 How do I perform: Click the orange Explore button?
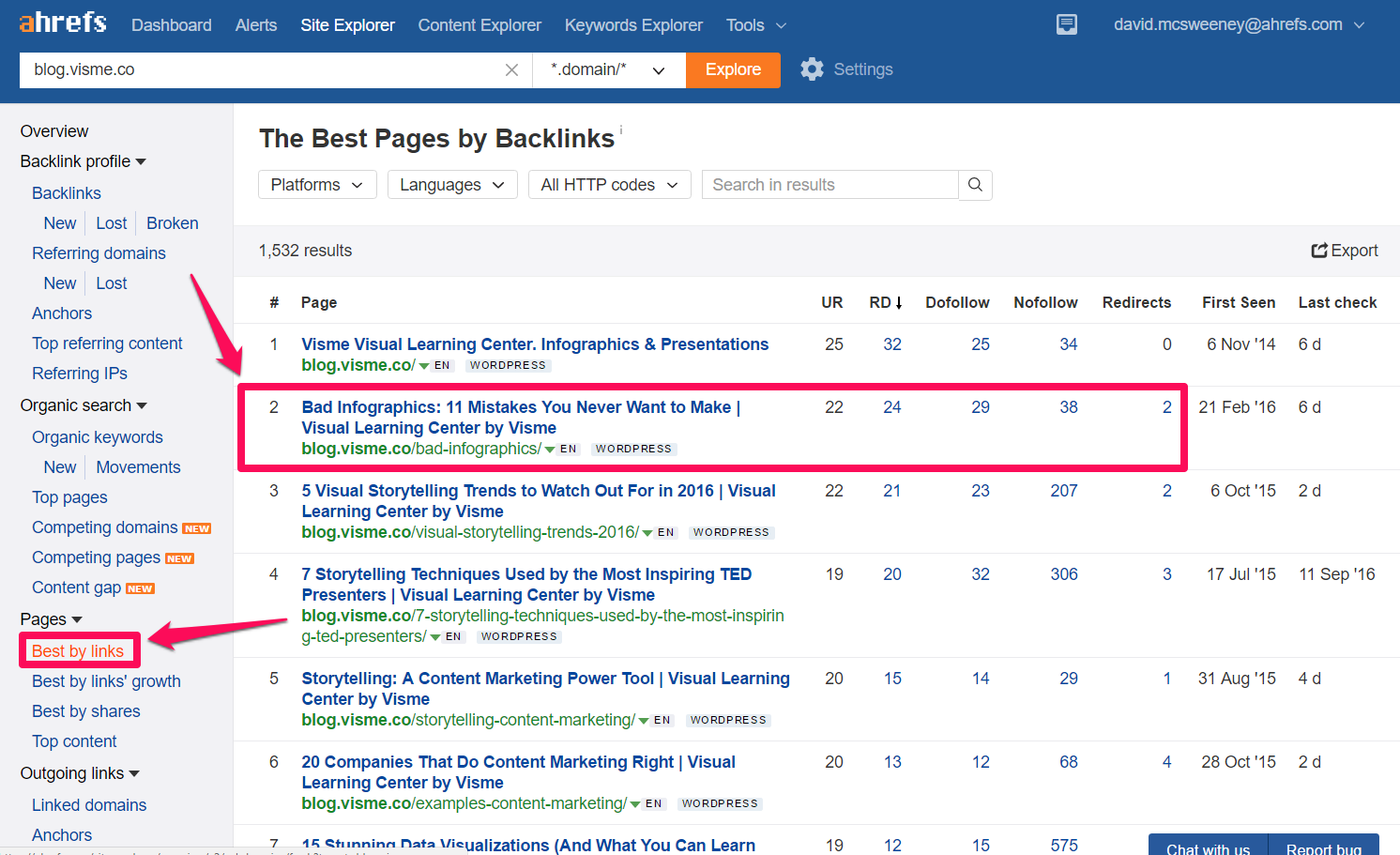coord(733,70)
